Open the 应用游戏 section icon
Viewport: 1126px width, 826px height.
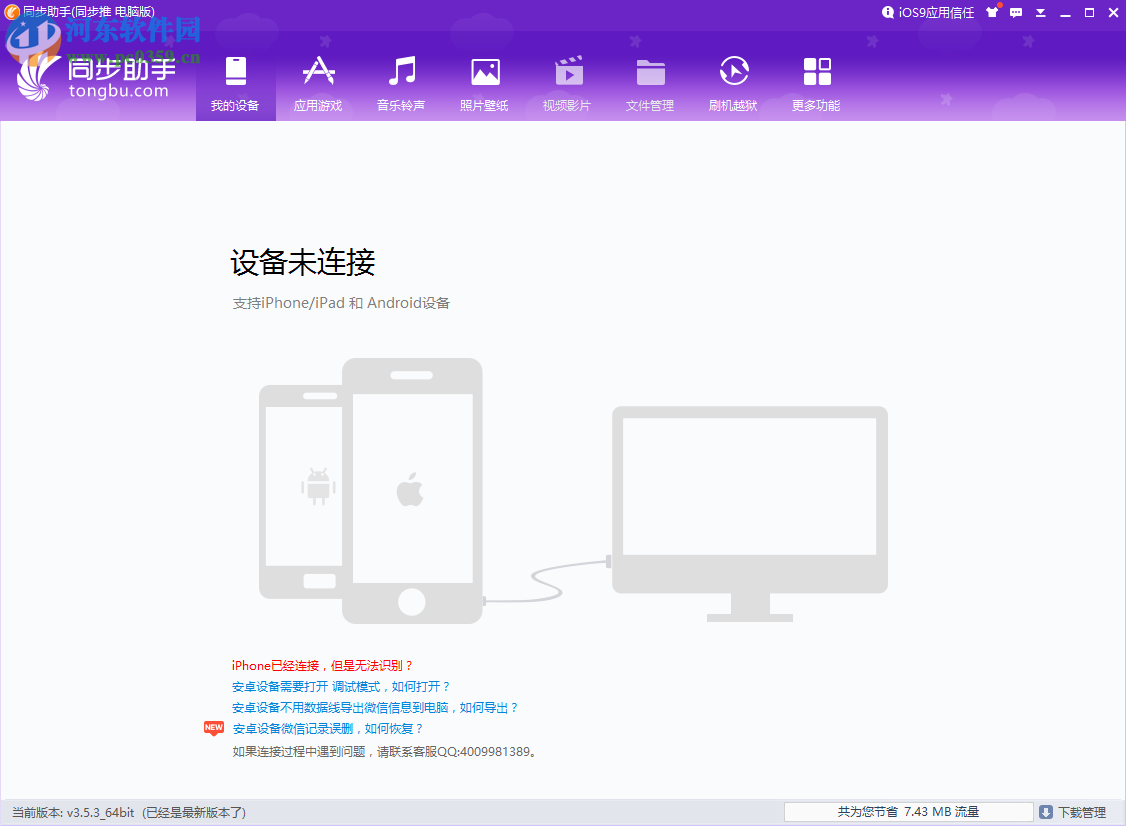click(318, 70)
